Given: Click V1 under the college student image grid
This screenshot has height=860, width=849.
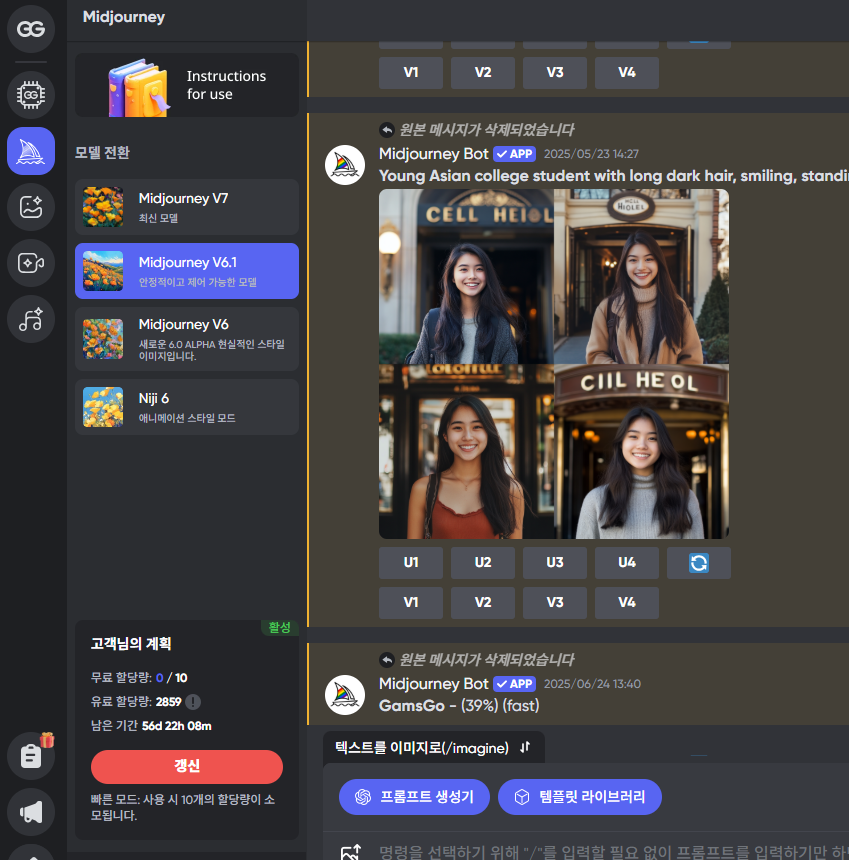Looking at the screenshot, I should (x=411, y=603).
